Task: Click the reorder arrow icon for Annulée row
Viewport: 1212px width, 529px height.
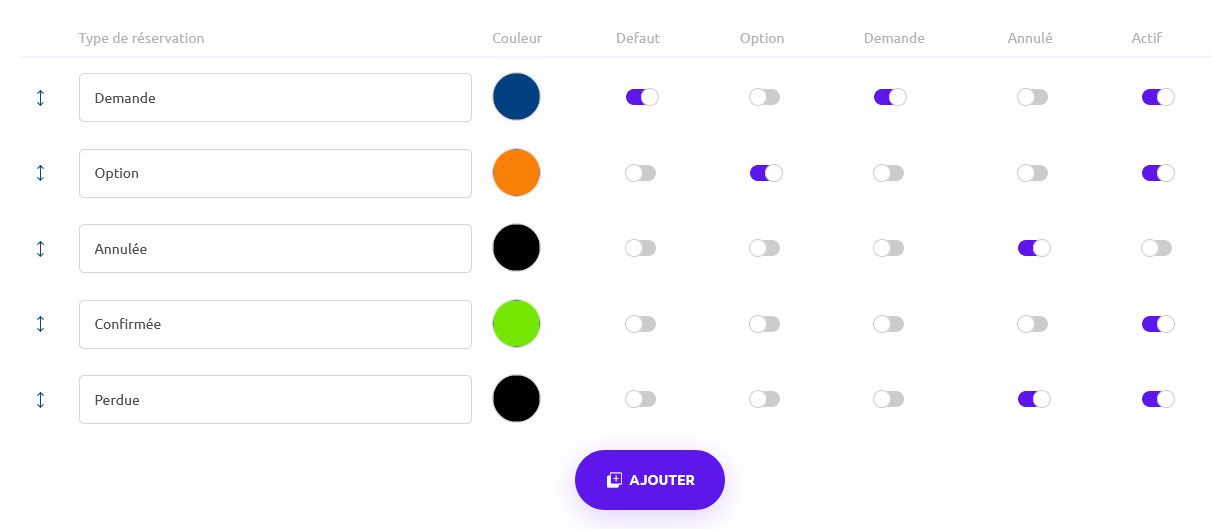Action: 40,249
